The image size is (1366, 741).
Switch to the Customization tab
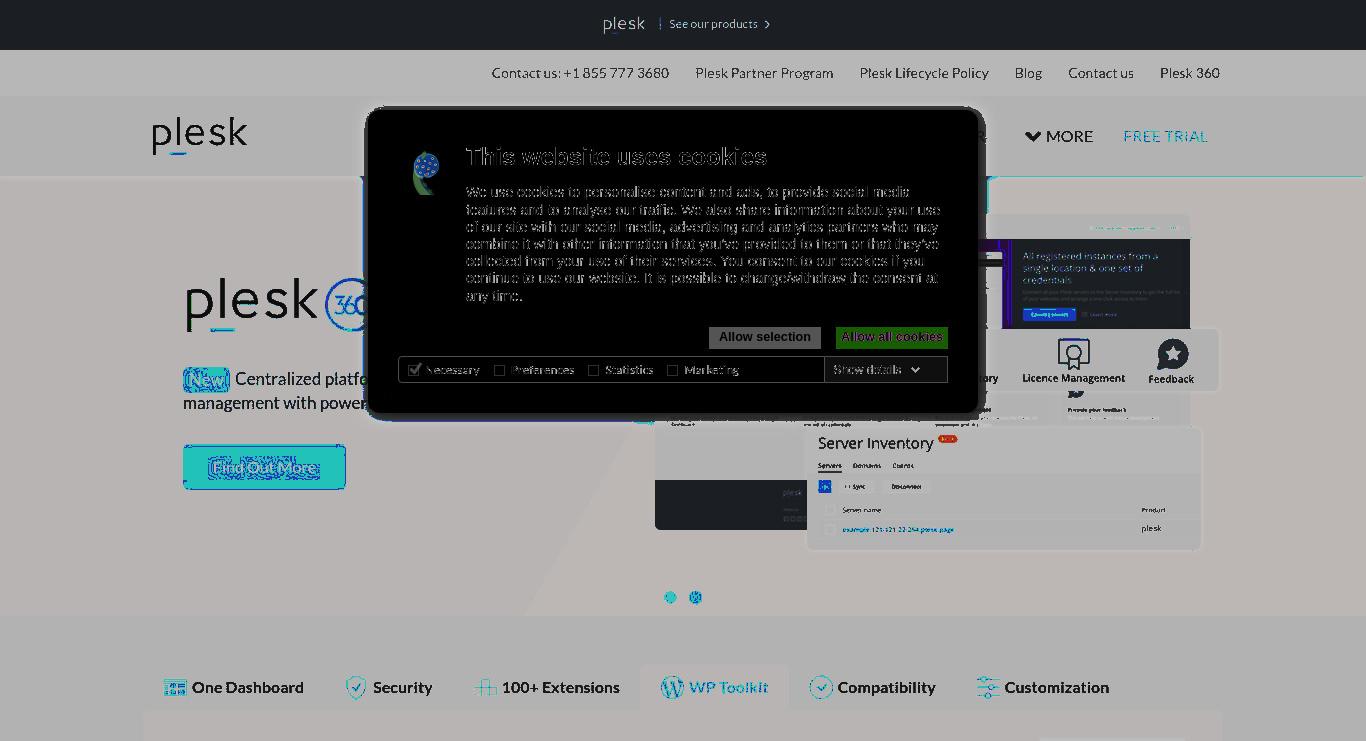(x=1043, y=688)
